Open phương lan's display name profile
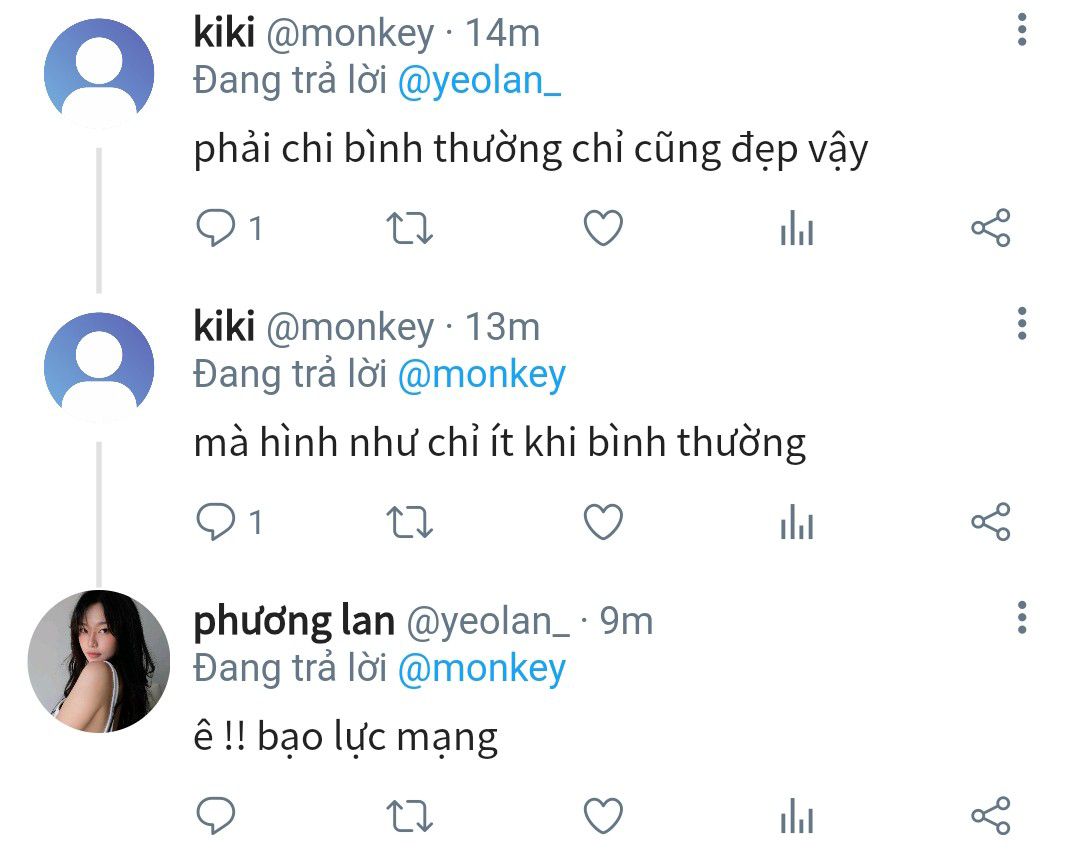The width and height of the screenshot is (1080, 858). (294, 620)
